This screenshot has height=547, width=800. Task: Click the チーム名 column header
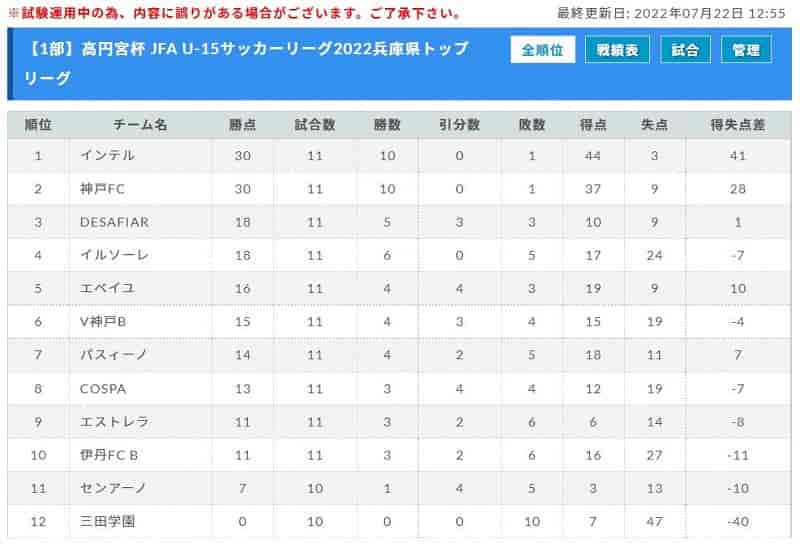click(140, 125)
